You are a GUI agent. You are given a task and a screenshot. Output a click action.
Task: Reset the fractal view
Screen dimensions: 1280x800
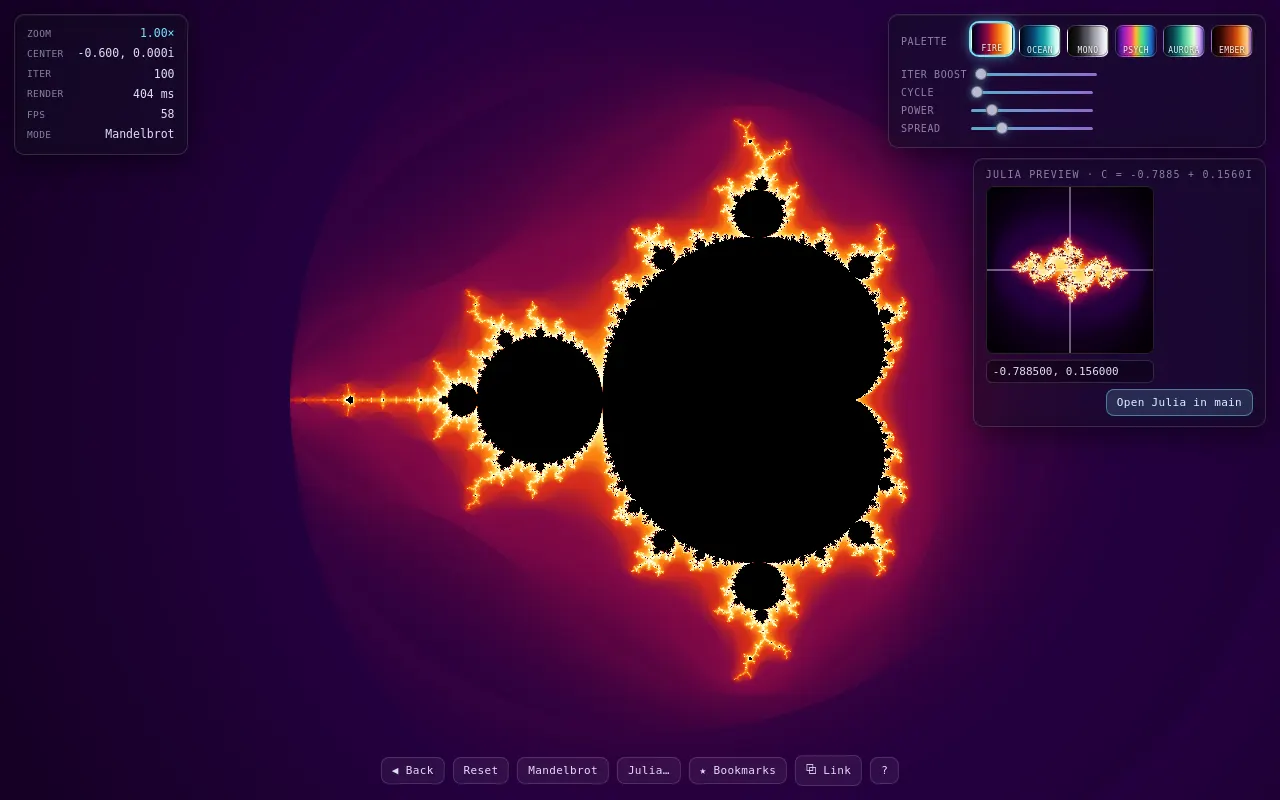[x=481, y=770]
